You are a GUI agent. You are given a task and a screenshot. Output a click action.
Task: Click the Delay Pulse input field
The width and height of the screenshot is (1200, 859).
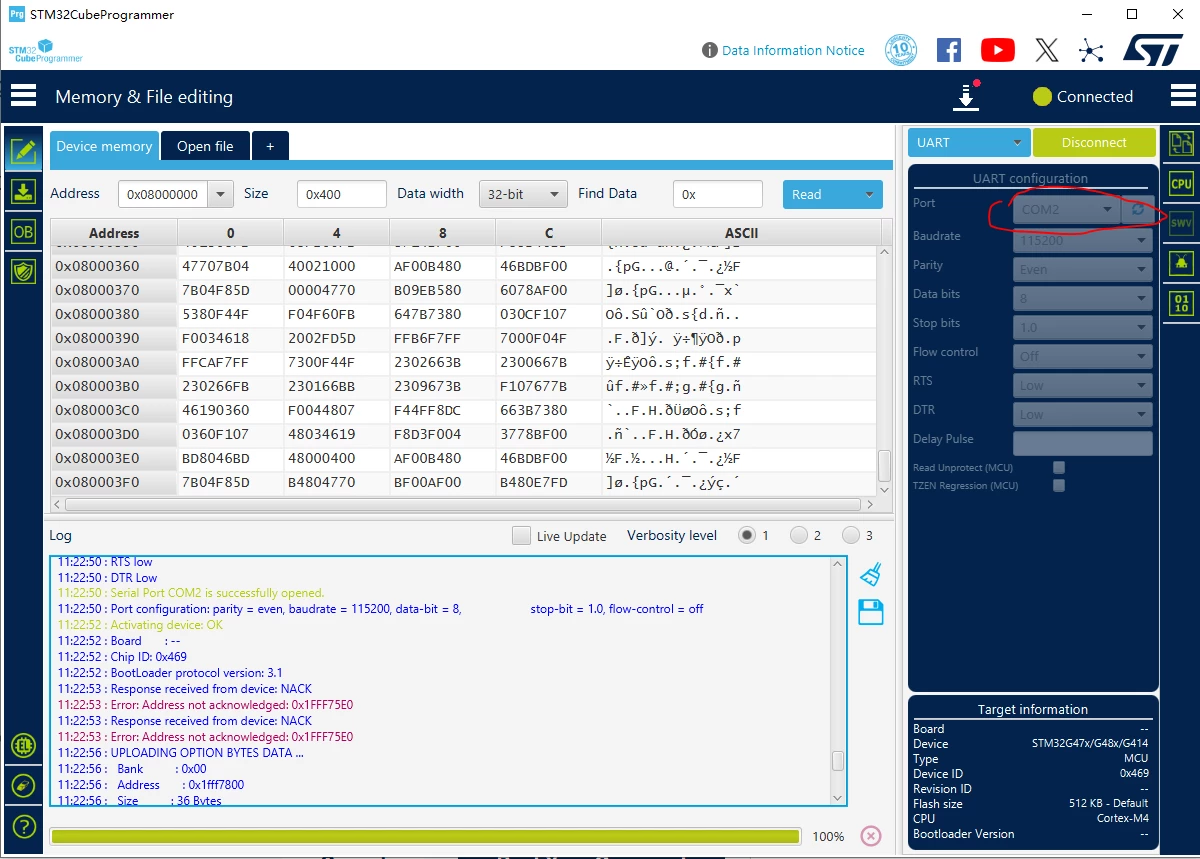tap(1082, 443)
